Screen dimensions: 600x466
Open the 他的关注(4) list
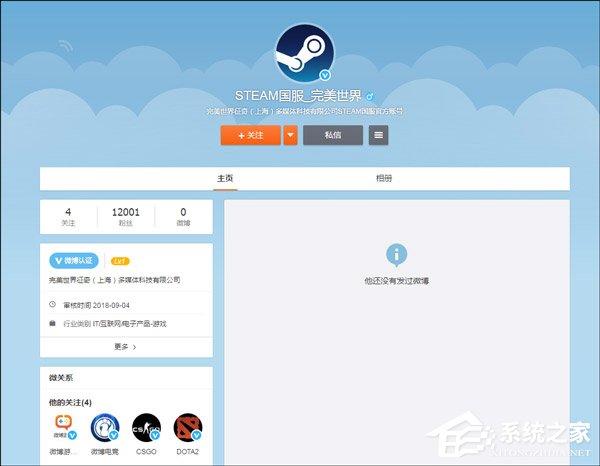tap(70, 402)
